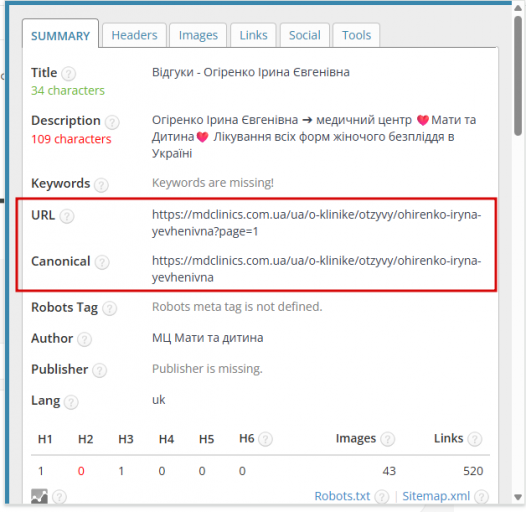Viewport: 526px width, 512px height.
Task: Open the Headers tab
Action: [134, 35]
